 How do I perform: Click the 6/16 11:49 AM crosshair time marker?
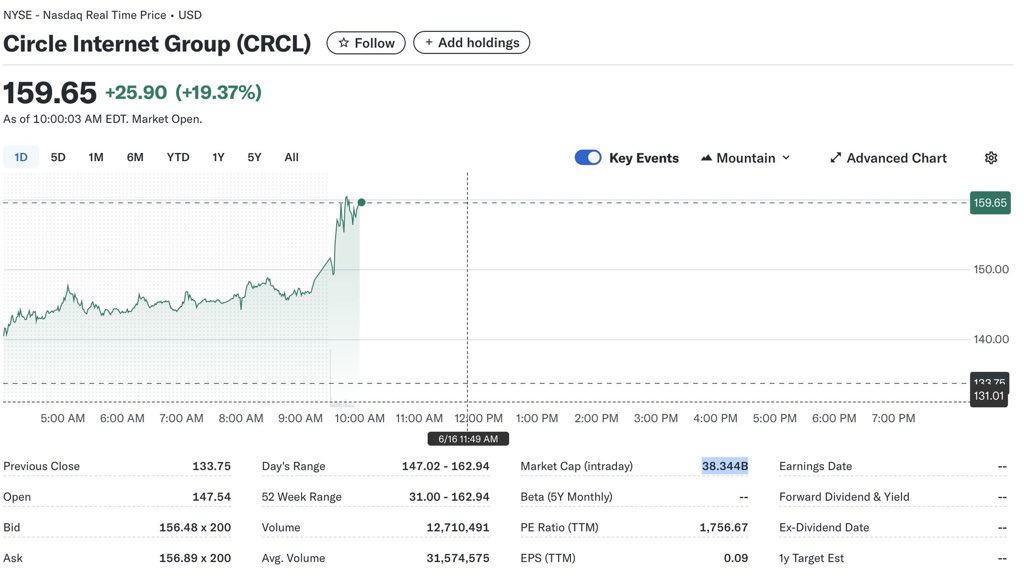click(x=468, y=439)
